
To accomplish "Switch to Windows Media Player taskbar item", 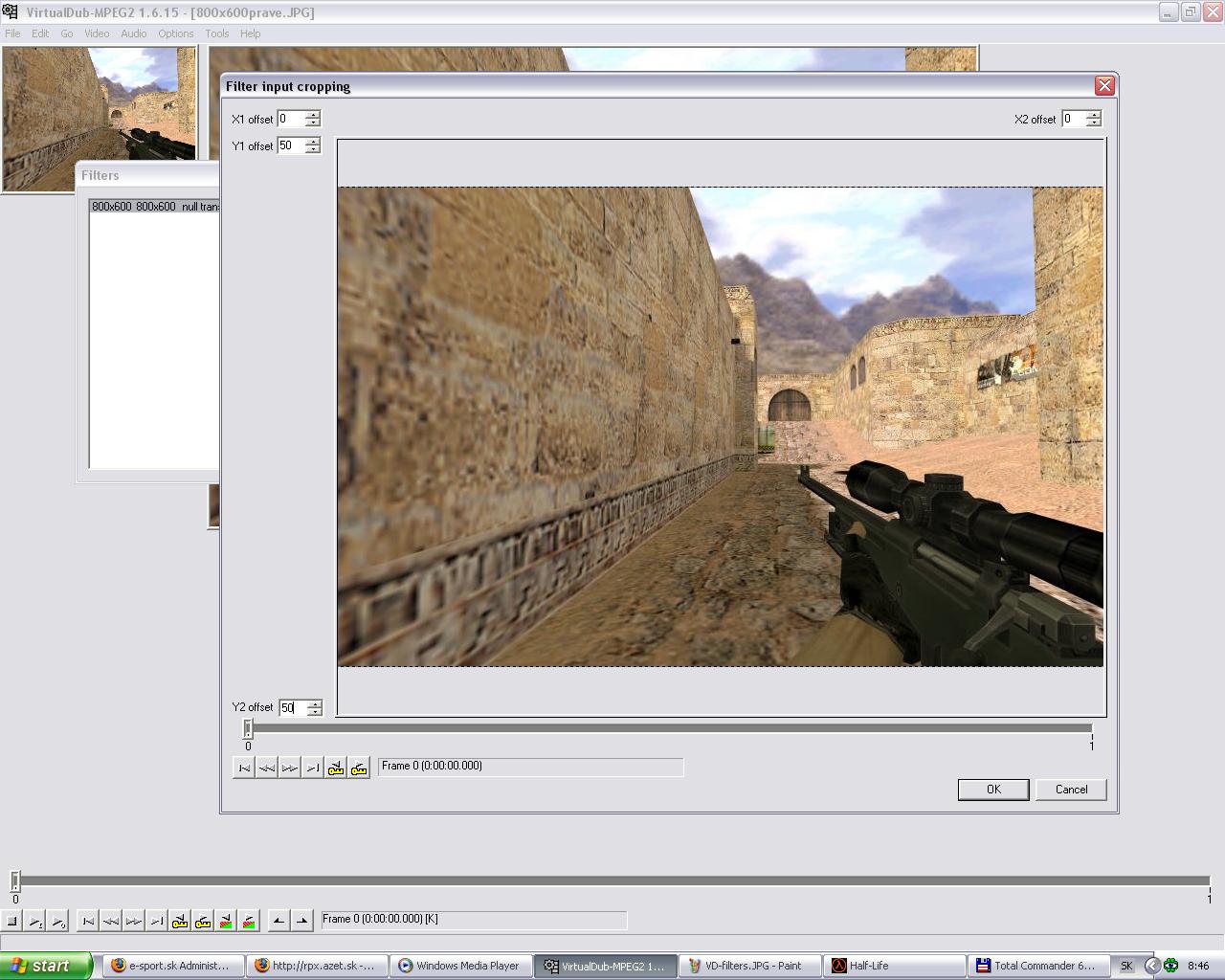I will tap(460, 966).
